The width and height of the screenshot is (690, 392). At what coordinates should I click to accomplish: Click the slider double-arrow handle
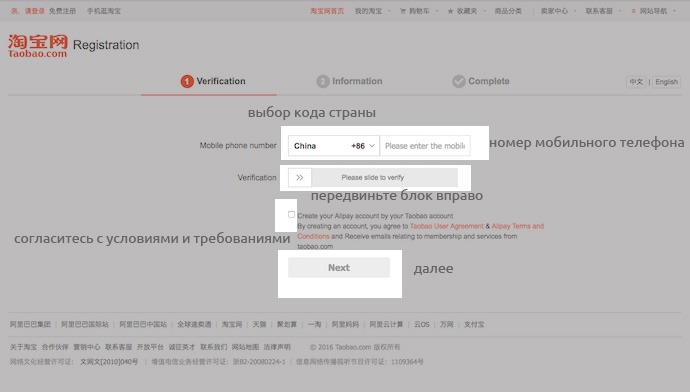click(x=300, y=177)
